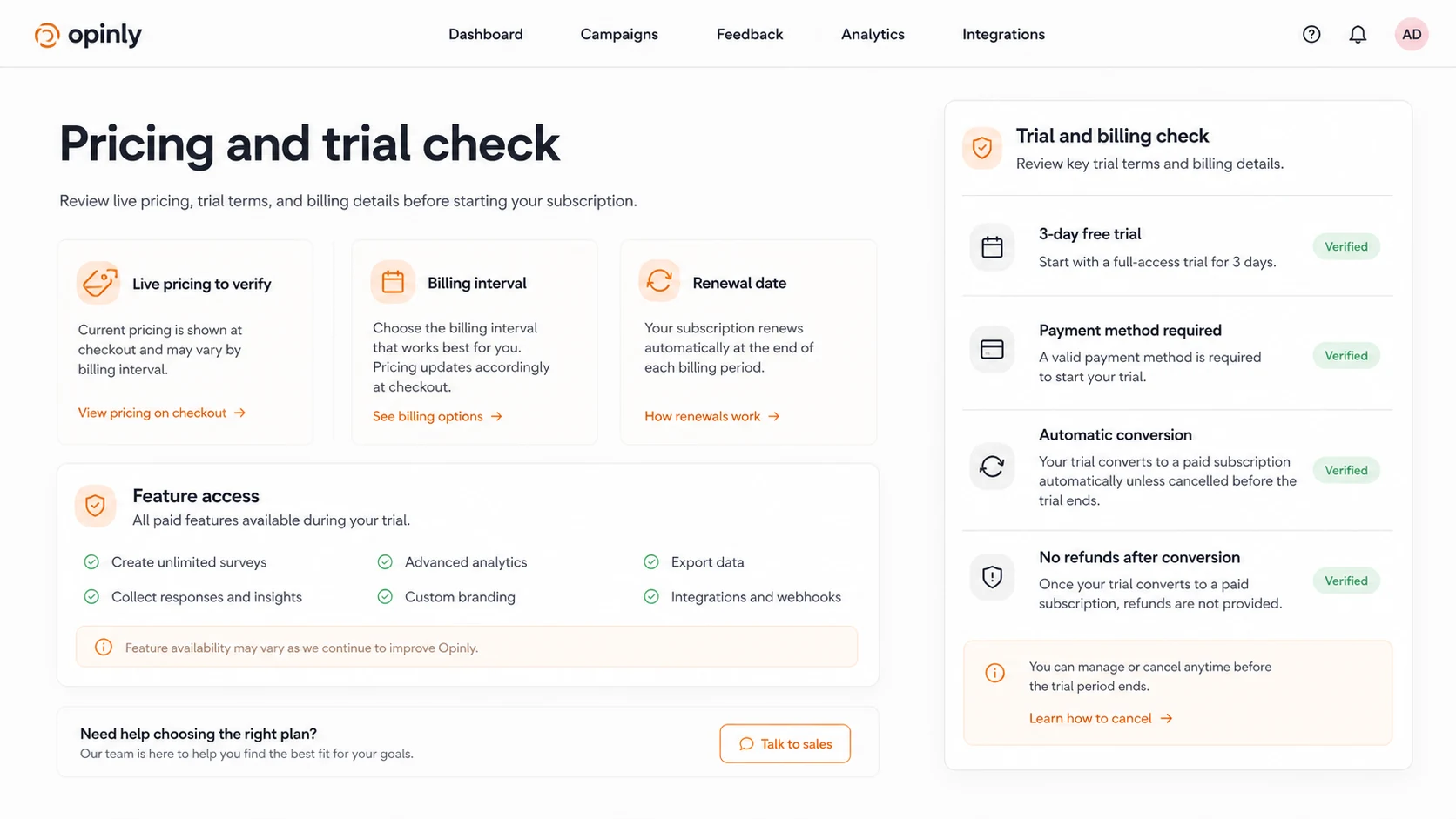1456x819 pixels.
Task: Open the Learn how to cancel link
Action: coord(1101,718)
